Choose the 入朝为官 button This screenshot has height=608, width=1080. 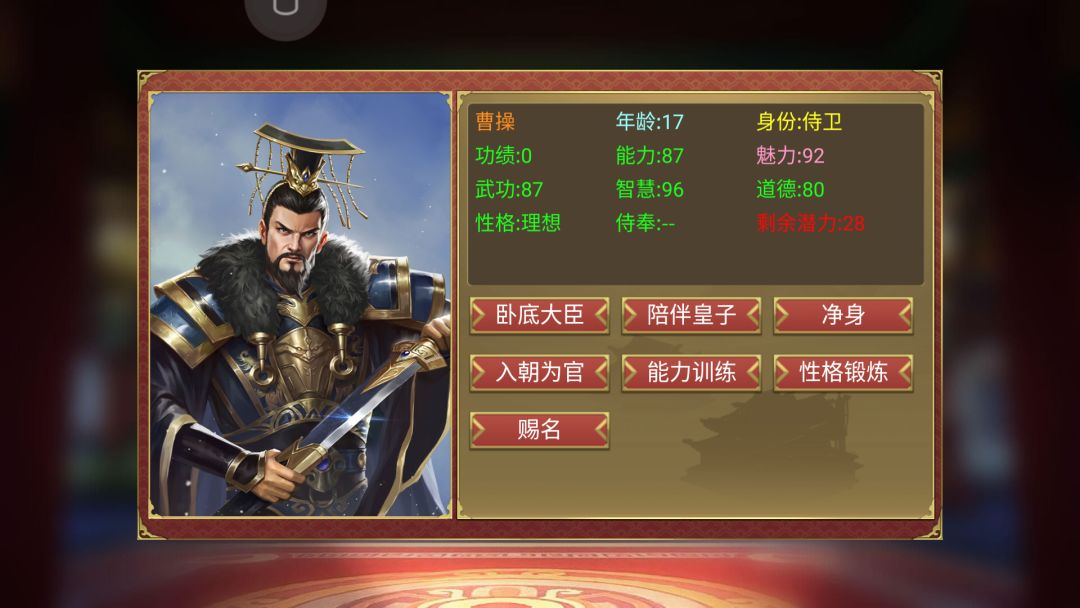[x=539, y=373]
